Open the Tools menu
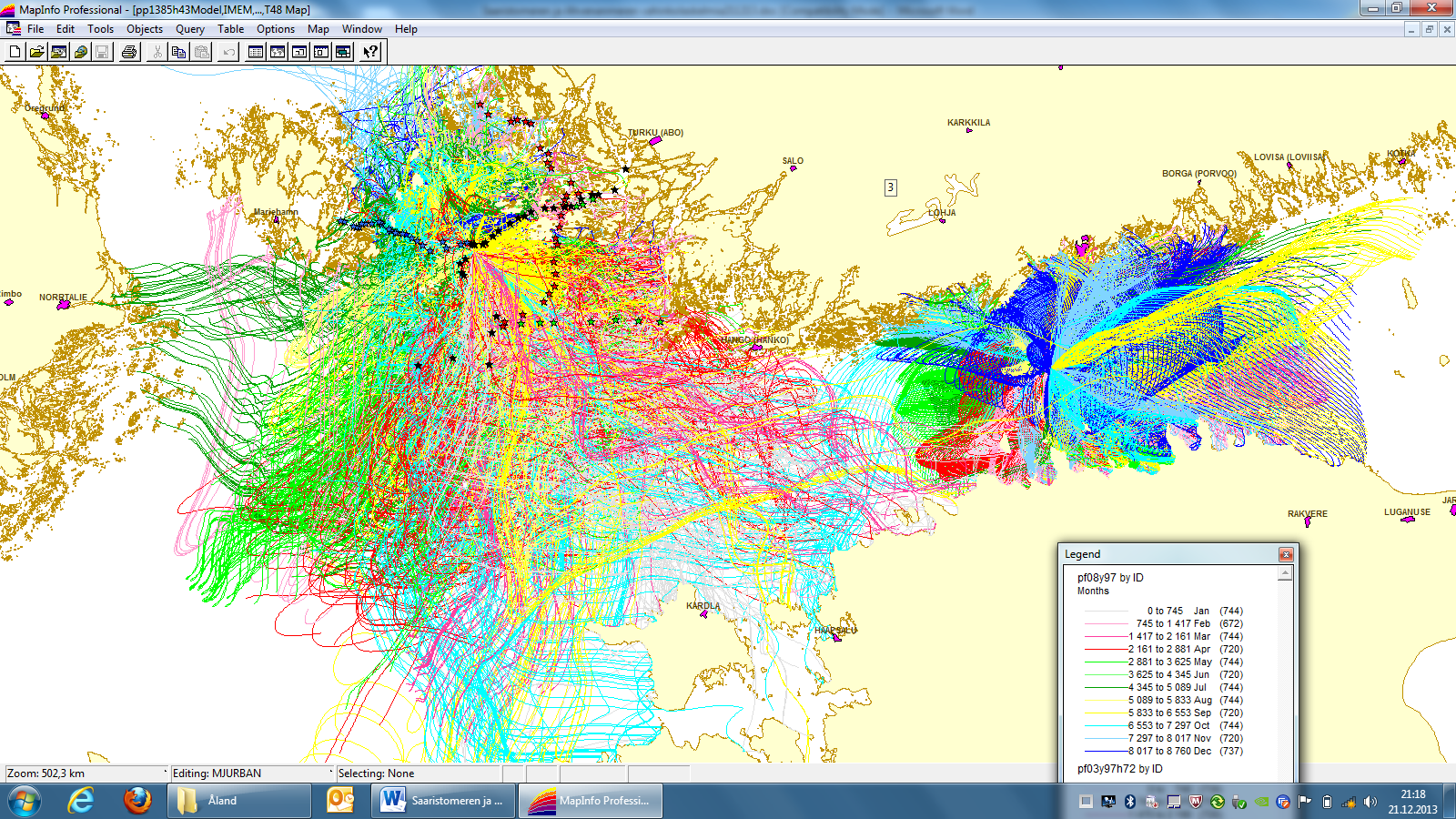1456x819 pixels. (100, 29)
